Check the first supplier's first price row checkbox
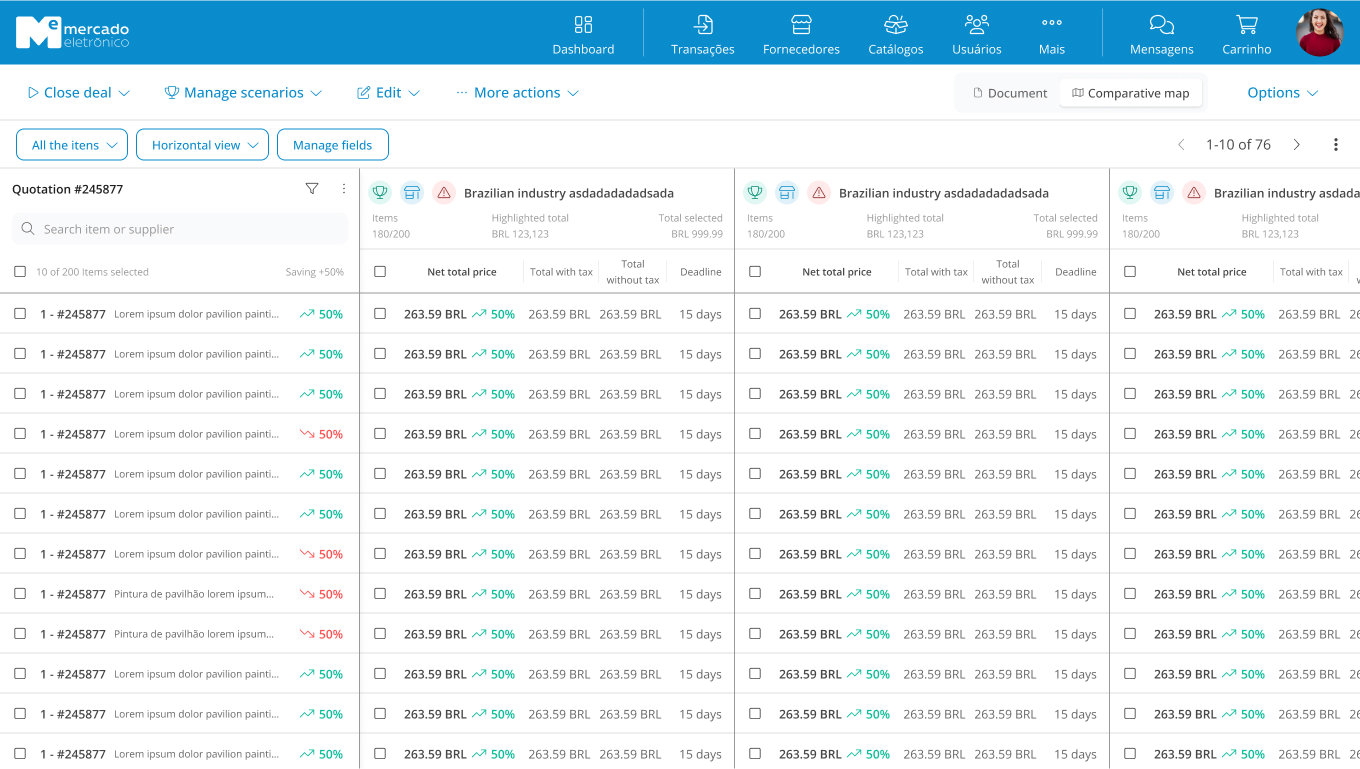1360x769 pixels. point(380,313)
